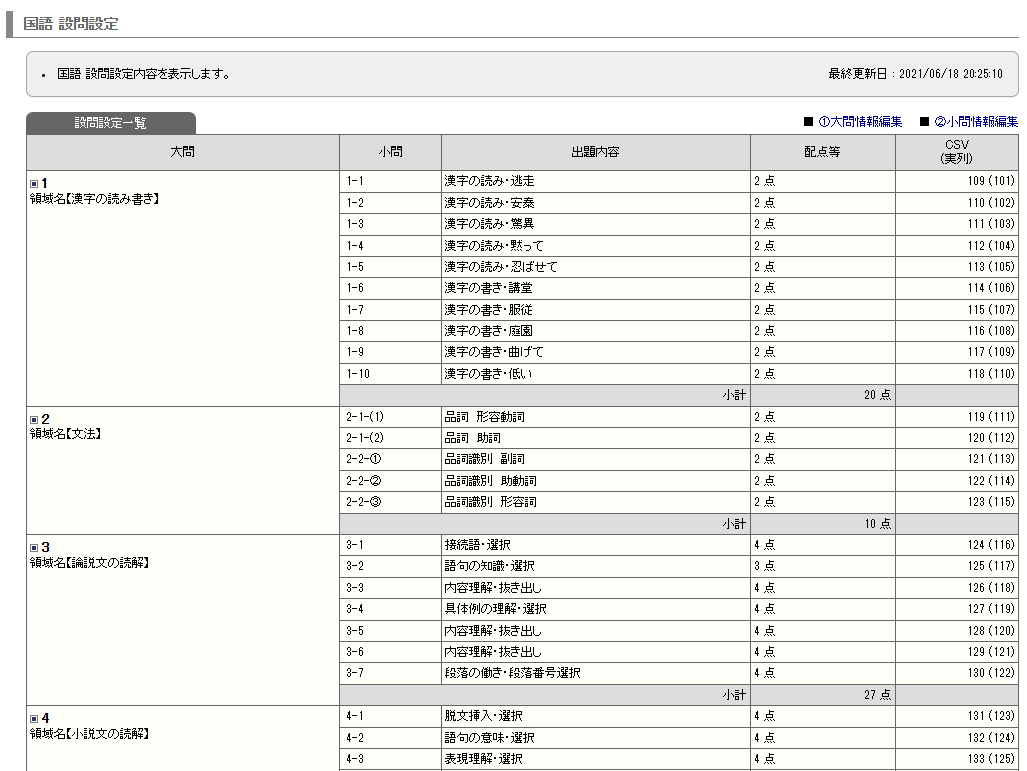
Task: Select 脱文挿入・選択 cell
Action: (595, 716)
